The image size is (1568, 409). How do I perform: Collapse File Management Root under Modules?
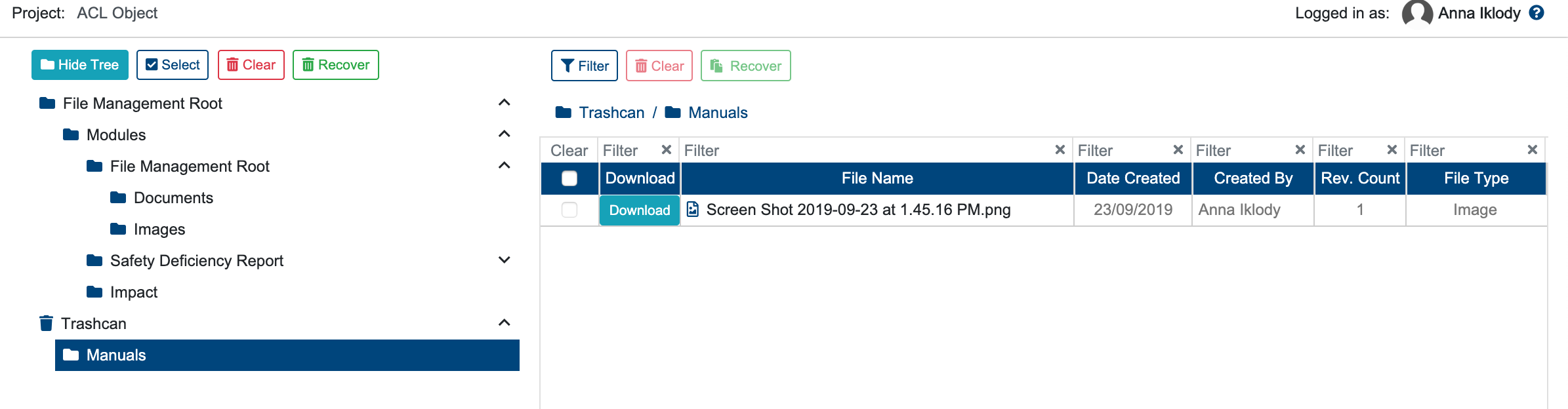(x=504, y=165)
